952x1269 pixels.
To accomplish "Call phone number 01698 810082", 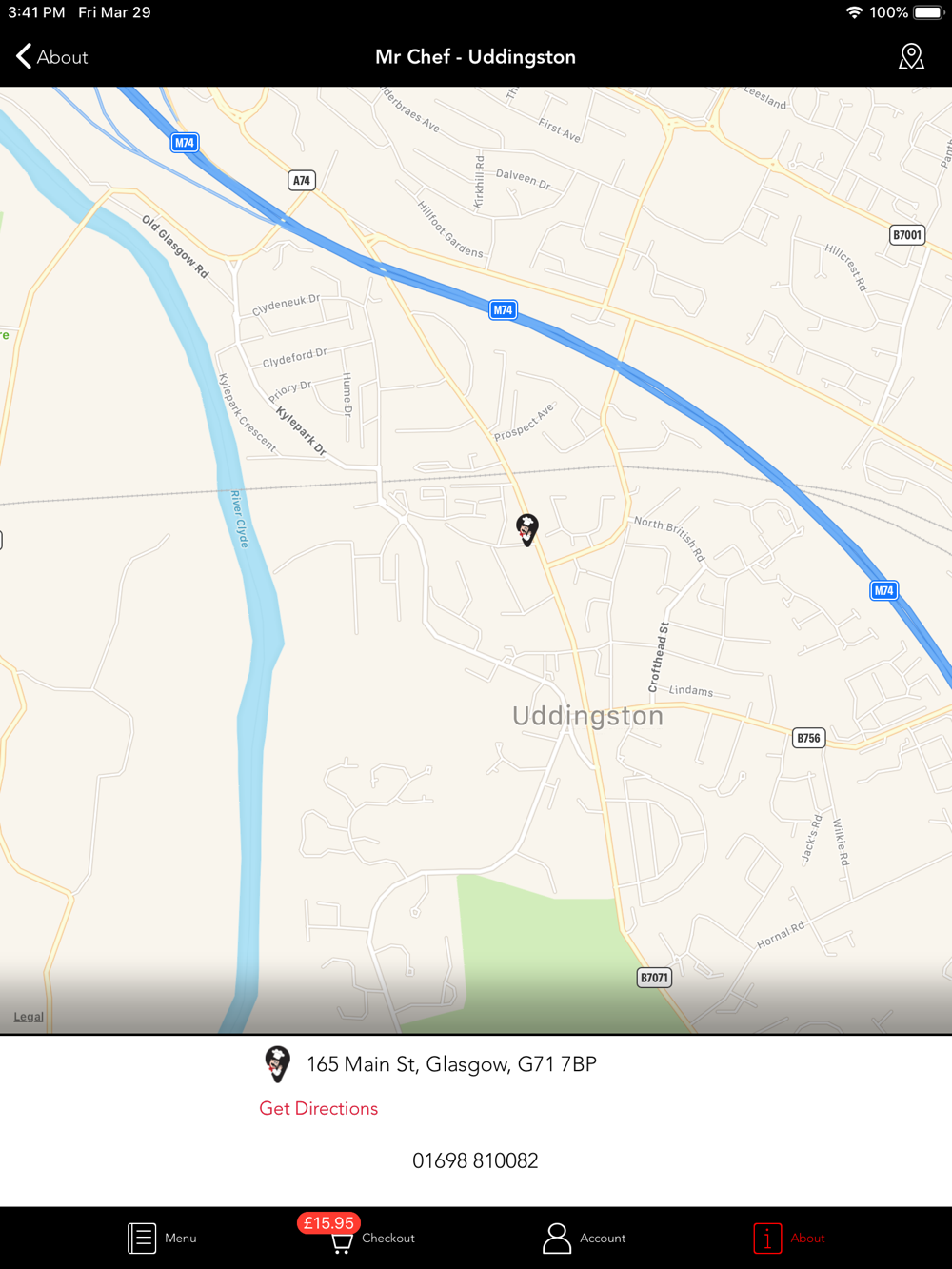I will pos(475,1160).
